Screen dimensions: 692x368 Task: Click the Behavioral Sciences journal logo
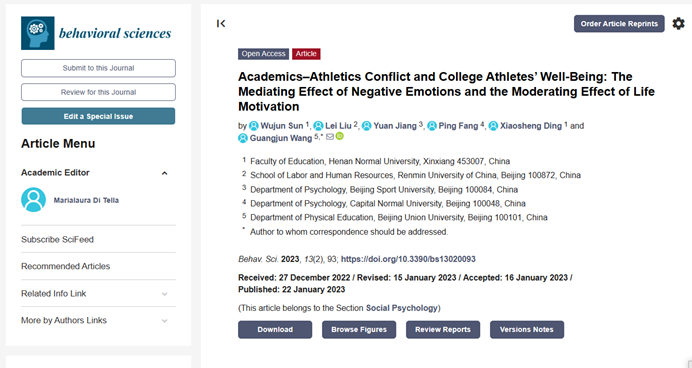point(96,33)
